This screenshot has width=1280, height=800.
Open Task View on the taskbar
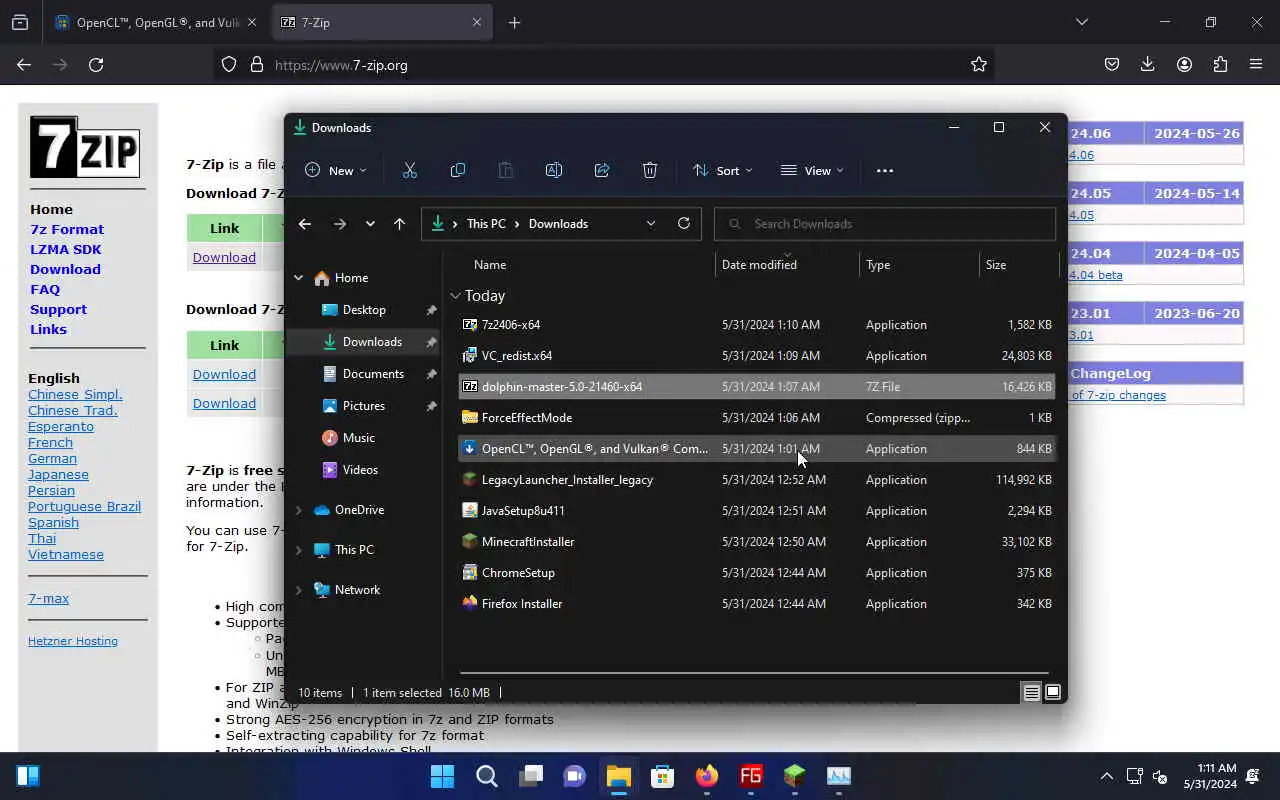pyautogui.click(x=531, y=776)
